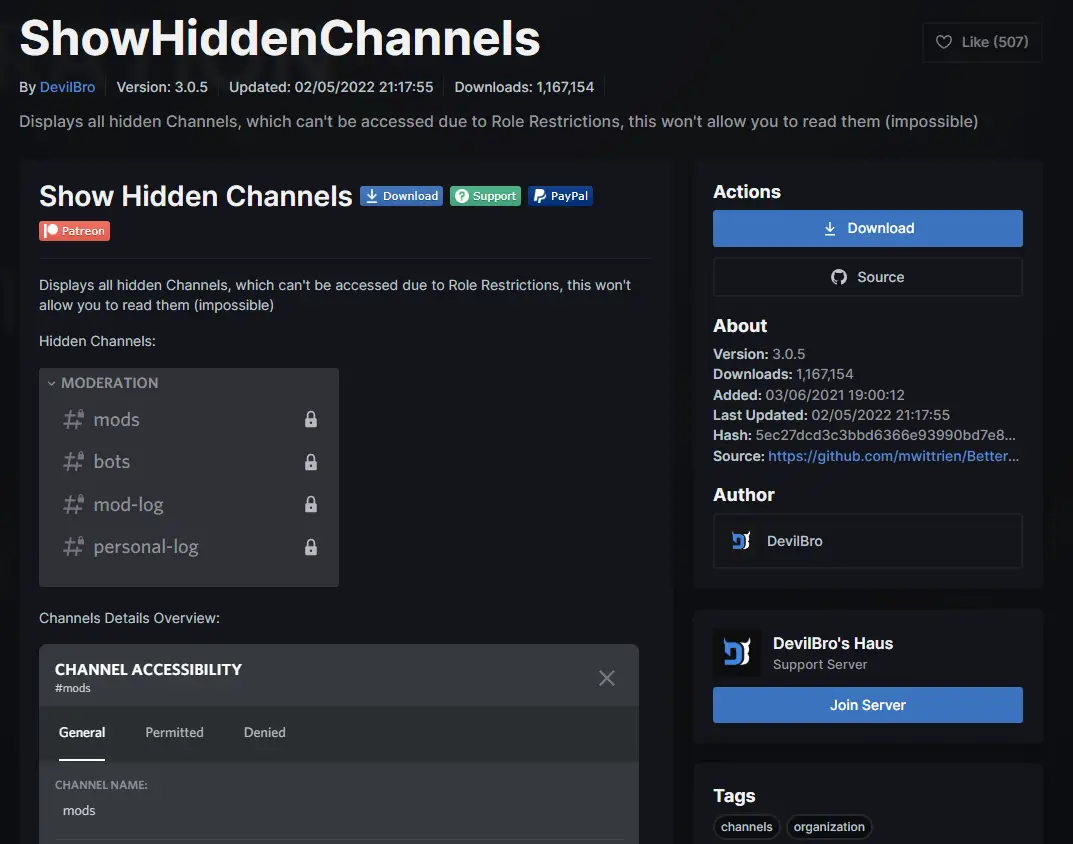Open the DevilBro author link in byline
This screenshot has height=844, width=1073.
pyautogui.click(x=67, y=87)
